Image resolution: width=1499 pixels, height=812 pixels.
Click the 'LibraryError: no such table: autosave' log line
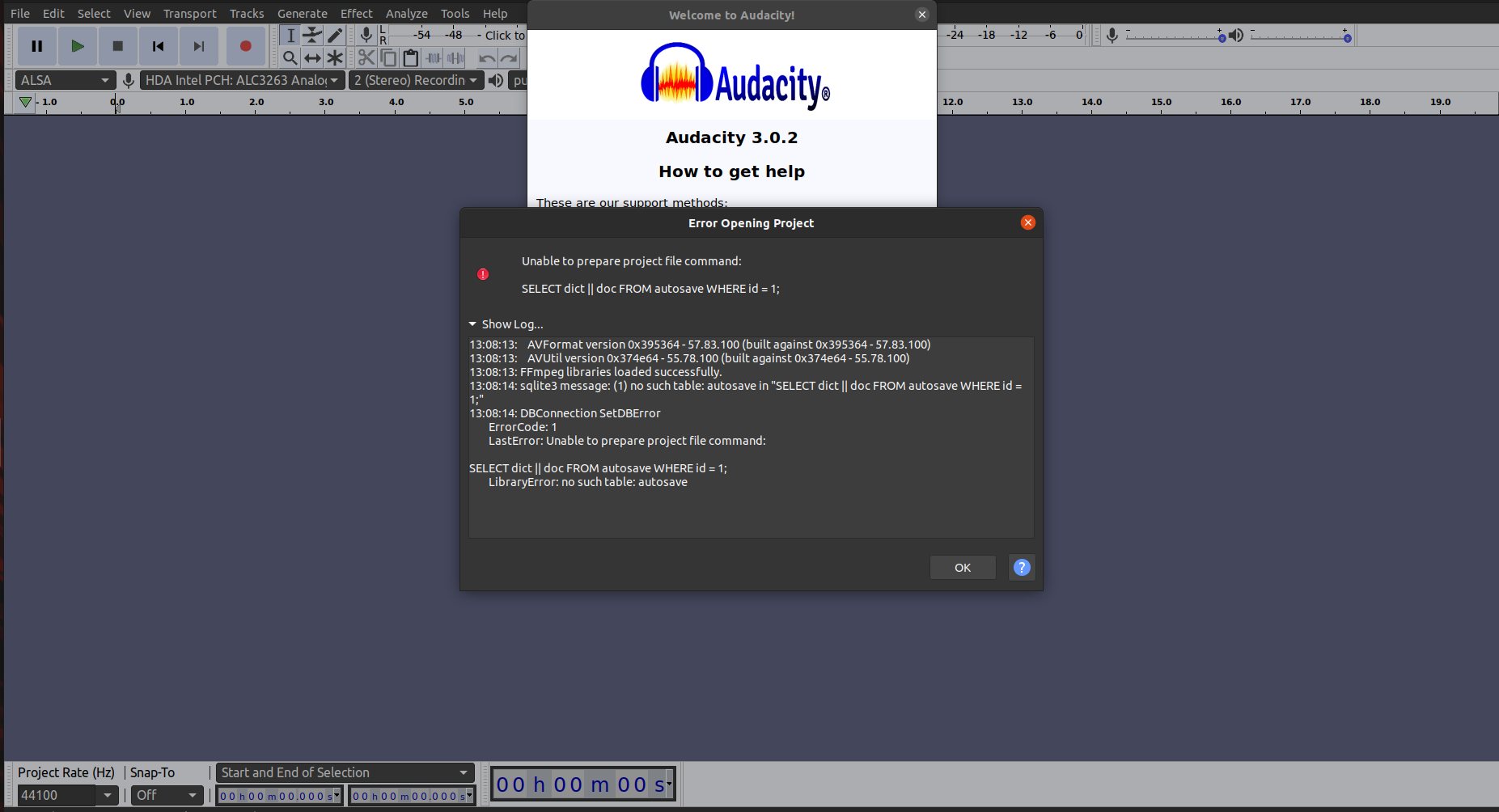click(x=588, y=482)
